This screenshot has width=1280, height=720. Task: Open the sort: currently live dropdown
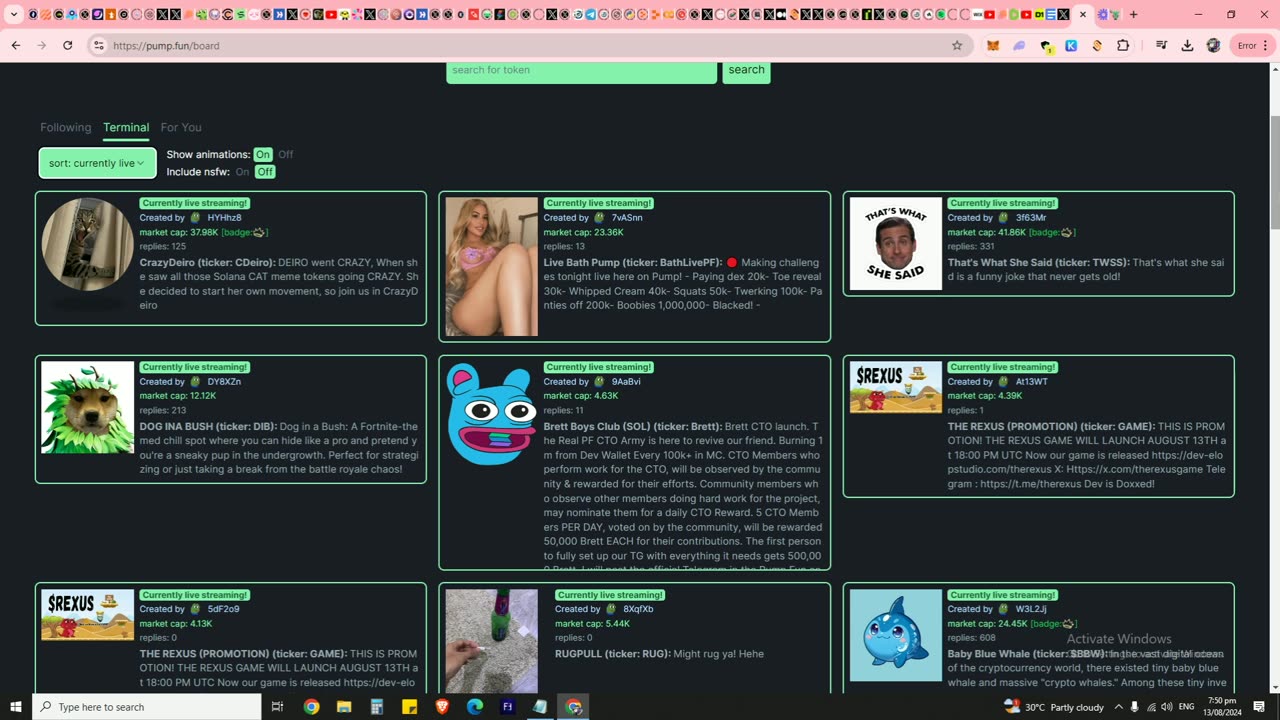pos(97,163)
